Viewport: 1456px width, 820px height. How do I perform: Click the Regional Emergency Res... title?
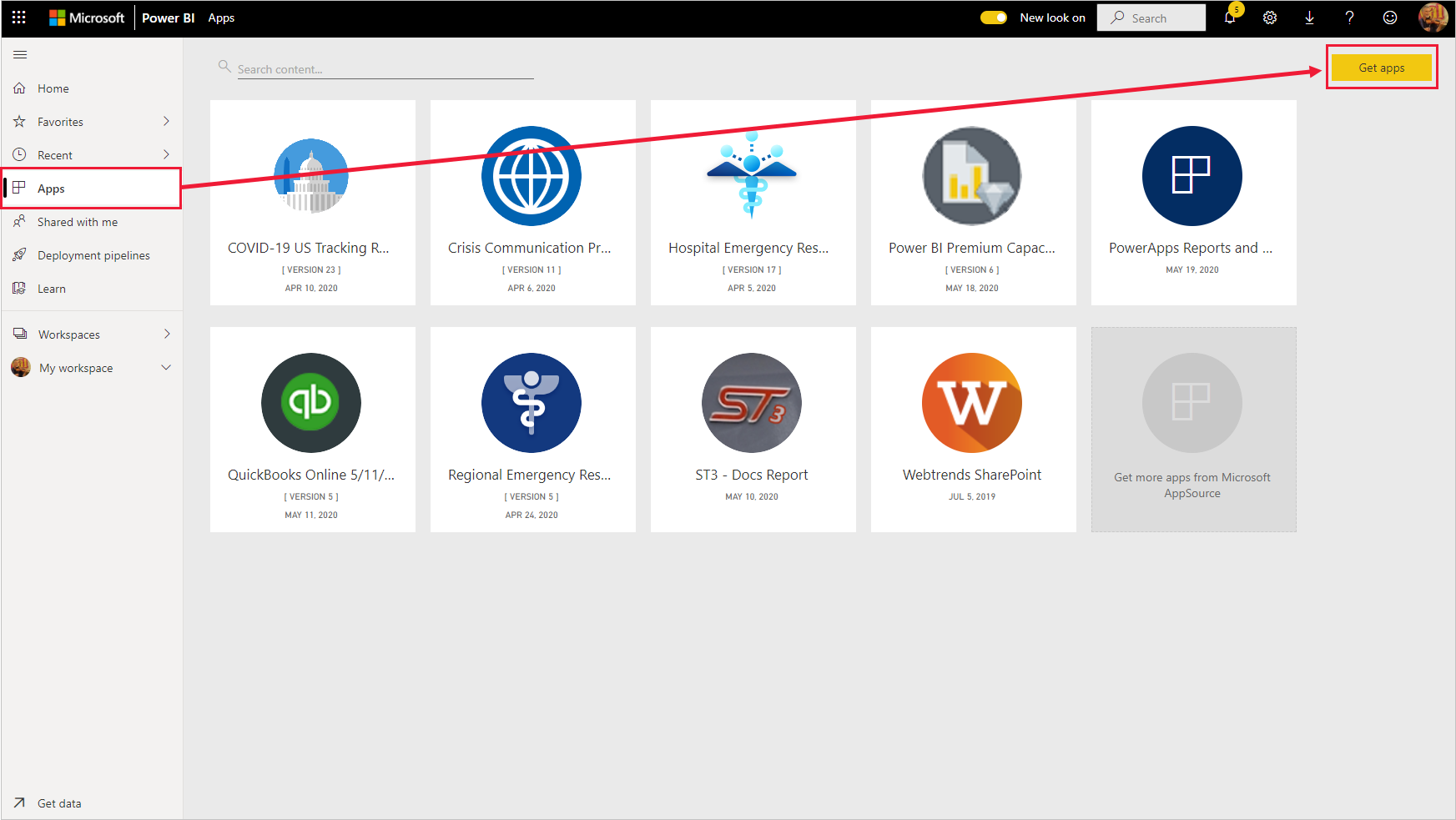(x=530, y=475)
